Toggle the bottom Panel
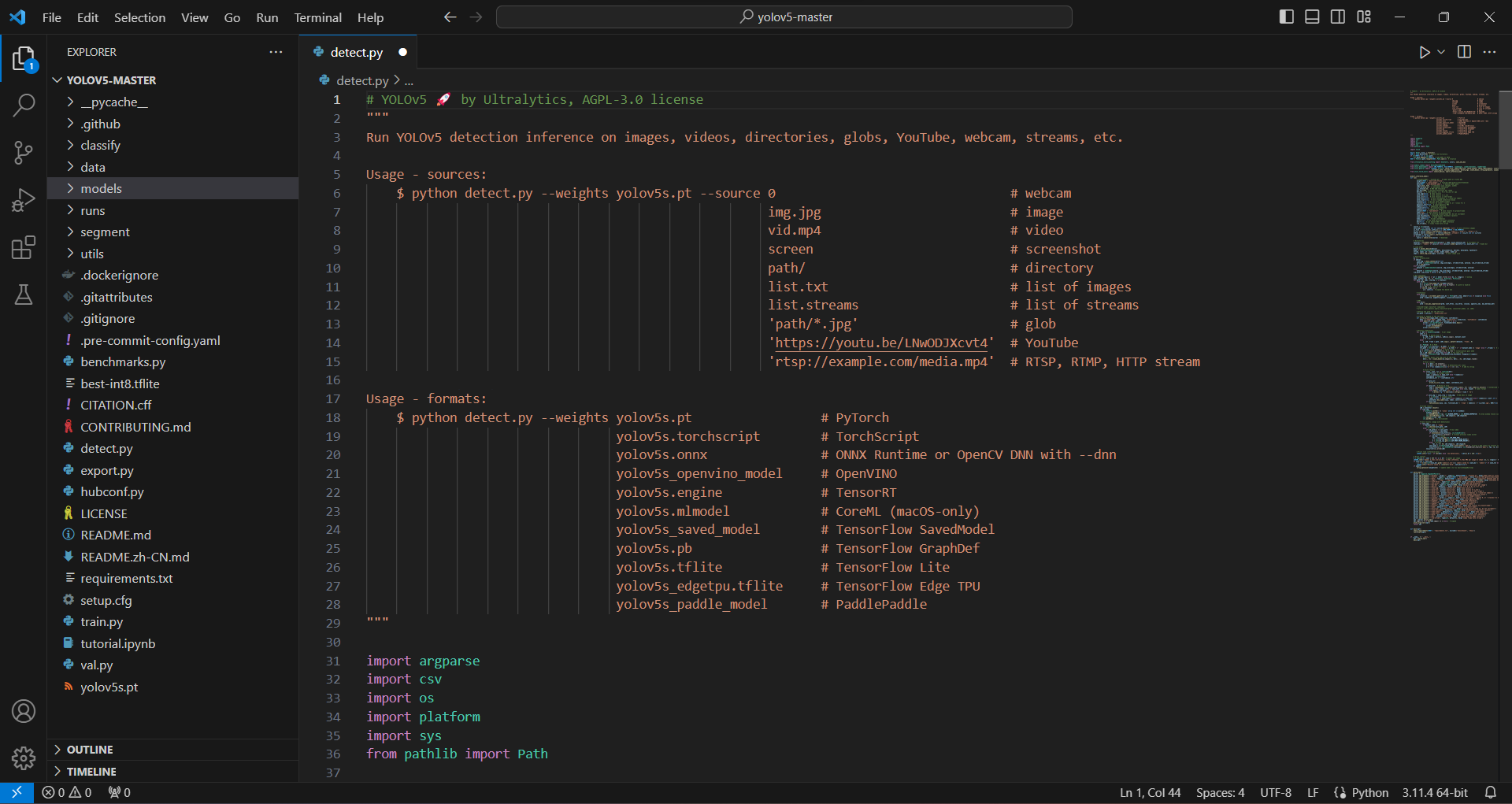The width and height of the screenshot is (1512, 804). coord(1311,17)
